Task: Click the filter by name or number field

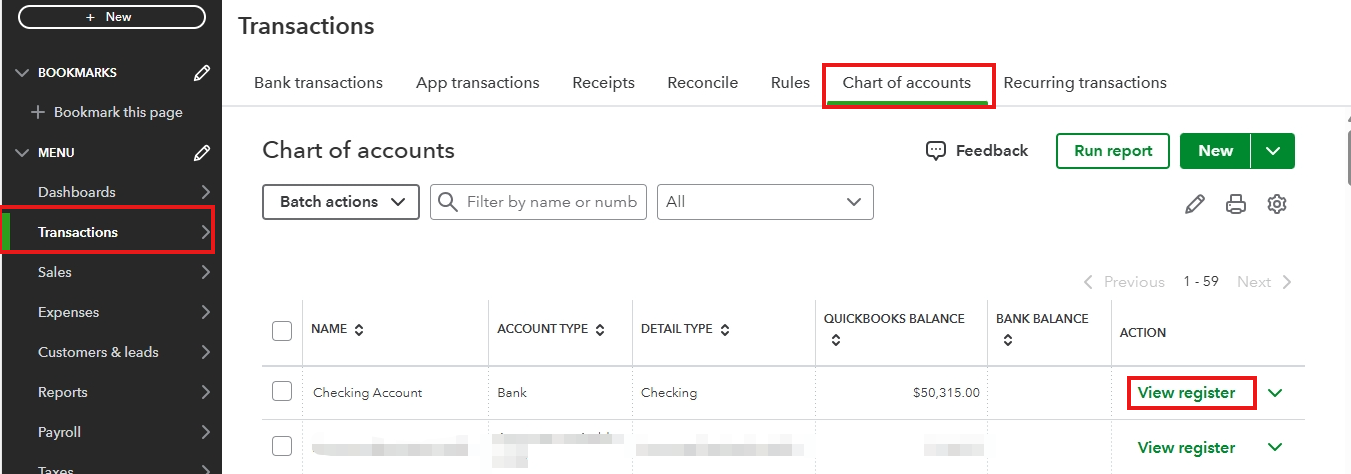Action: pyautogui.click(x=550, y=202)
